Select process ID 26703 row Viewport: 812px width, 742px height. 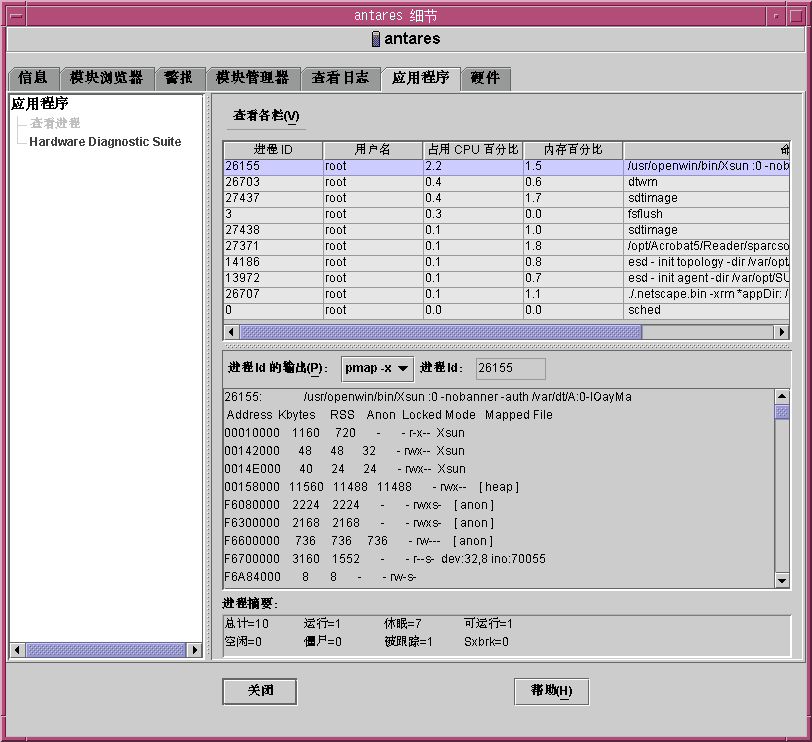coord(506,182)
